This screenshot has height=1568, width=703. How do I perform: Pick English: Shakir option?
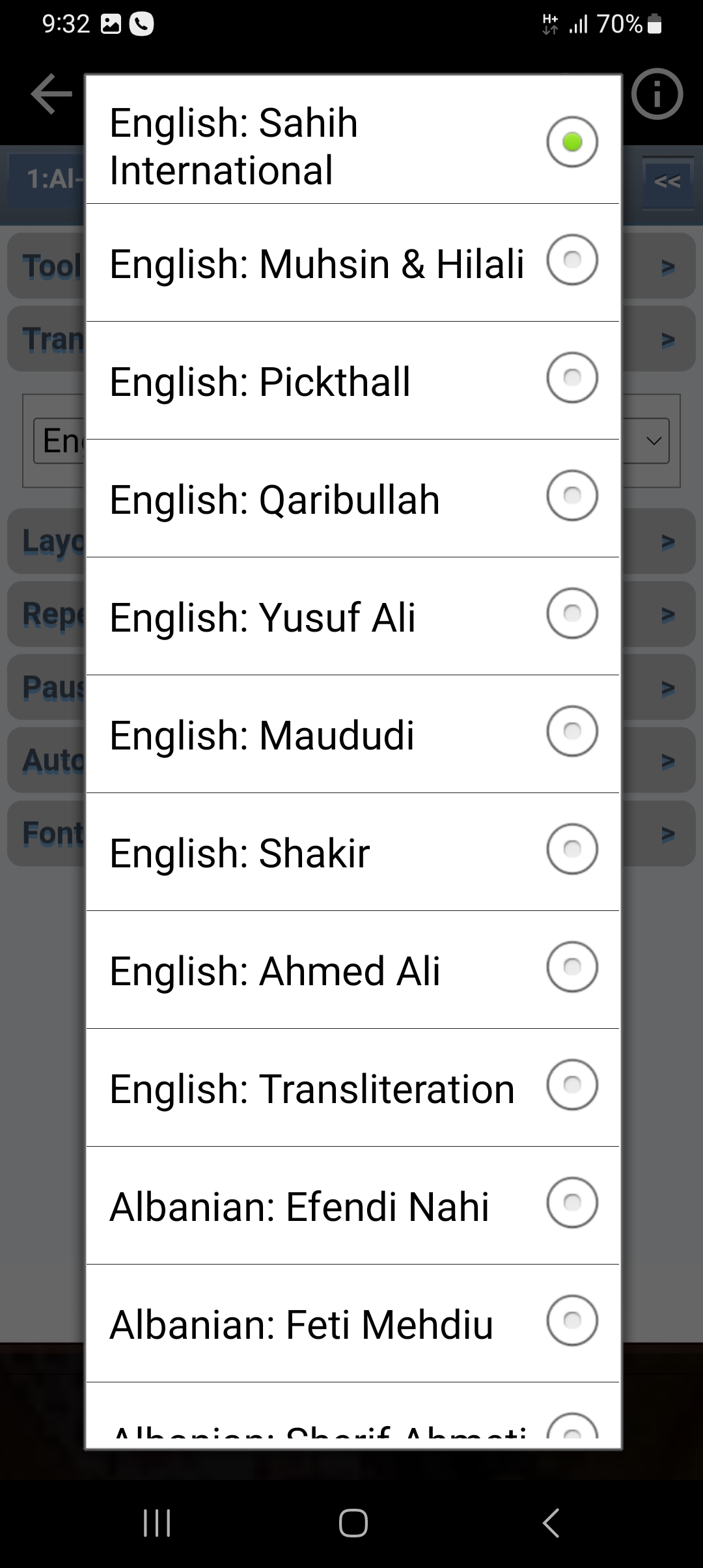click(x=353, y=852)
